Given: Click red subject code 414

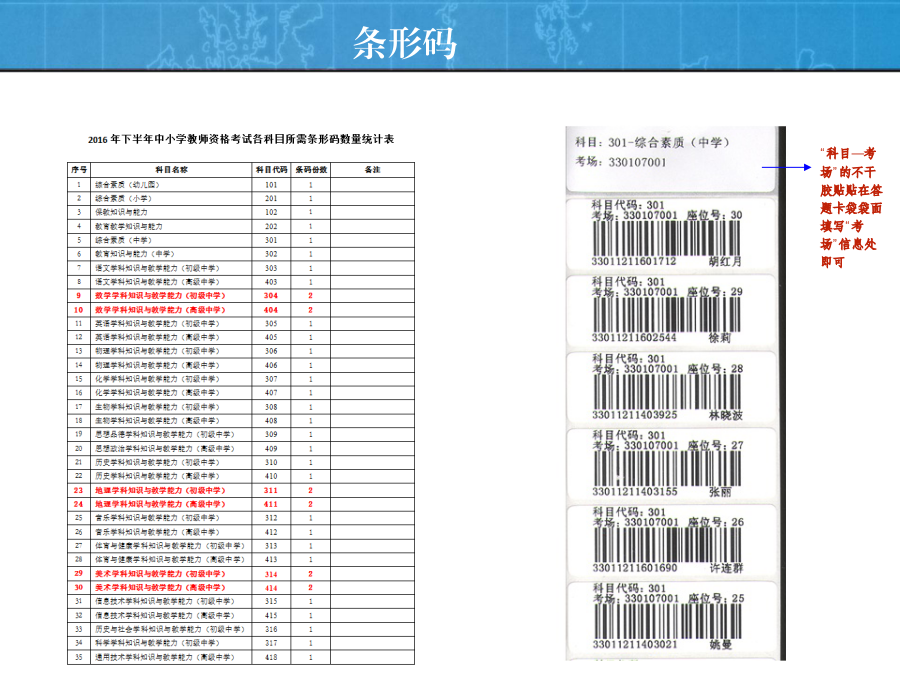Looking at the screenshot, I should tap(271, 588).
